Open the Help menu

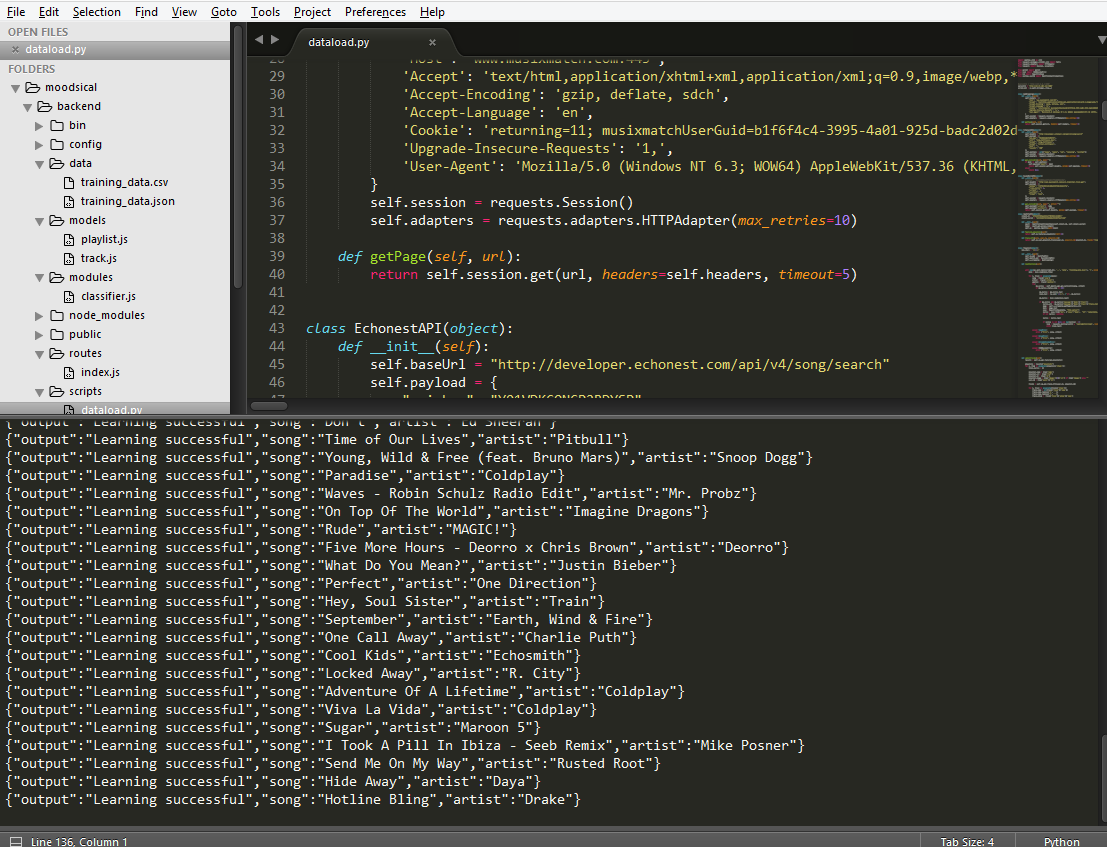432,12
